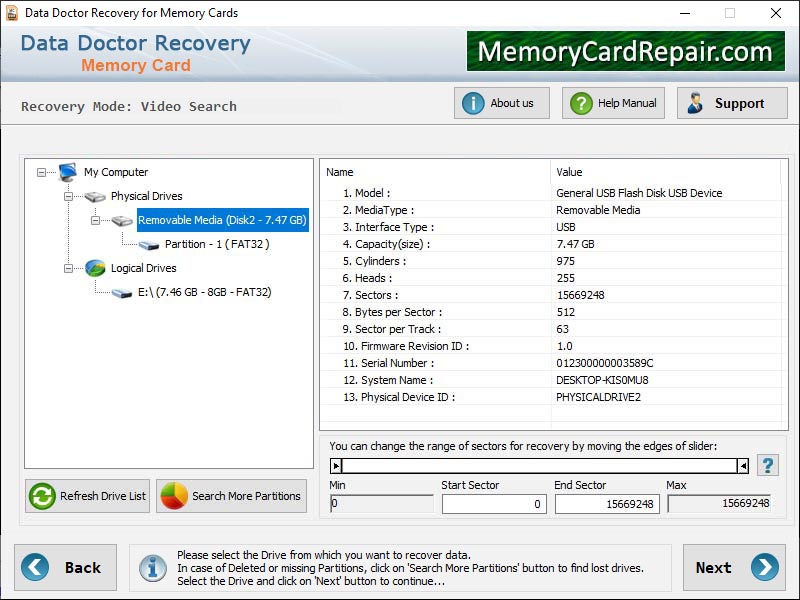
Task: Collapse the Logical Drives branch
Action: tap(67, 267)
